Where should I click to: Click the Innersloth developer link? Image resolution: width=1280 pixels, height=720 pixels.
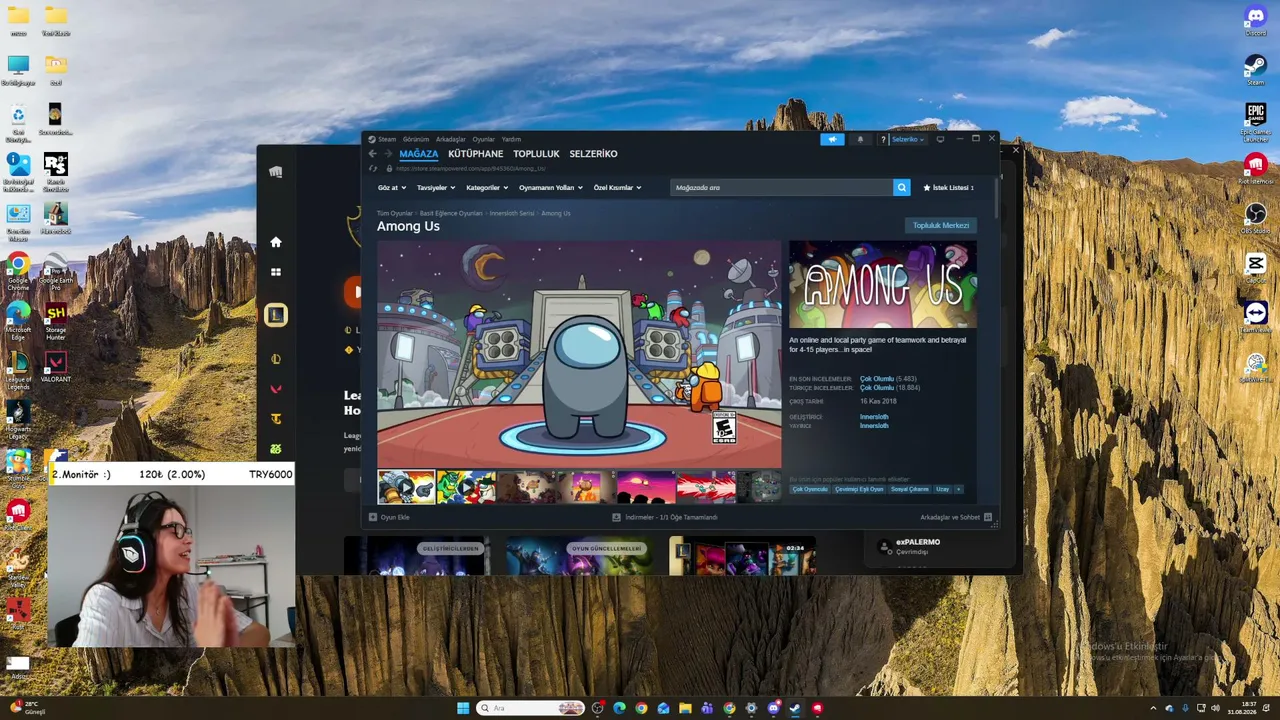point(874,417)
